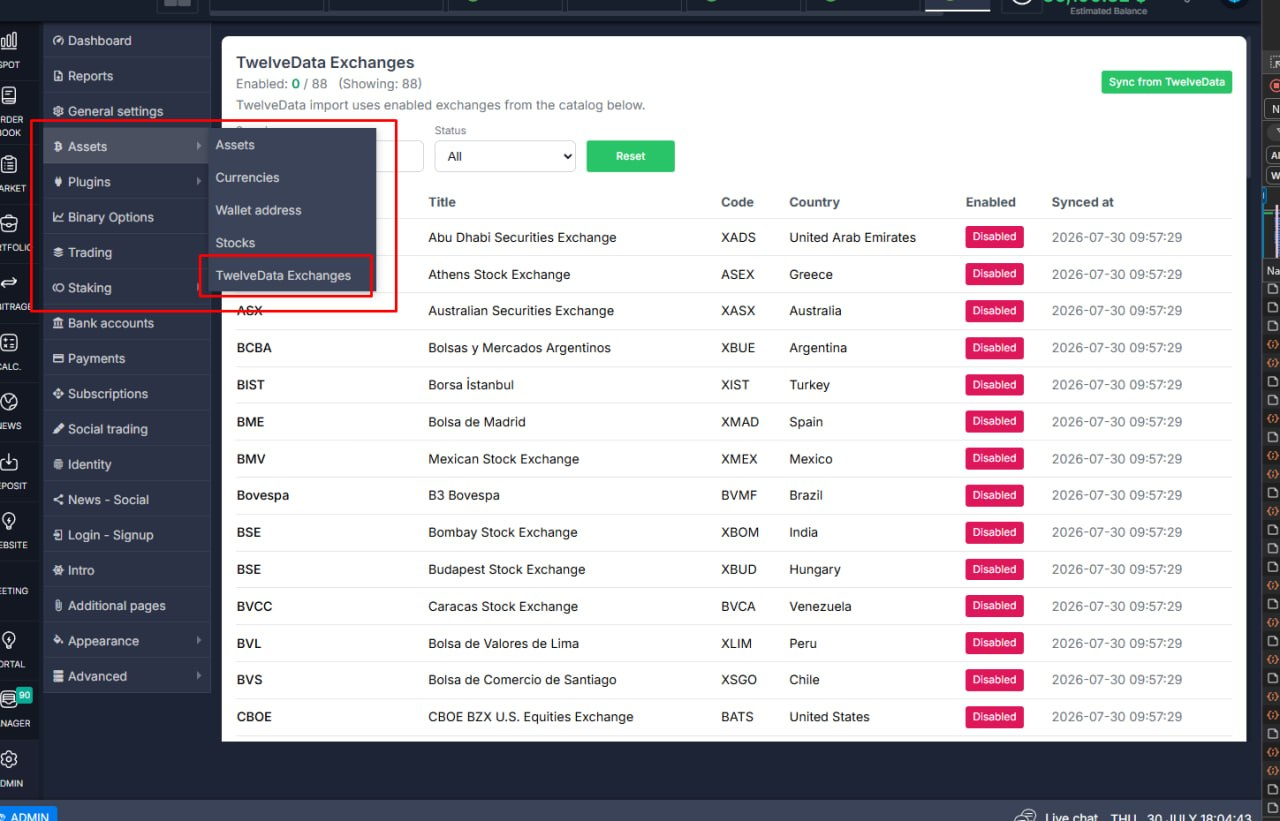Click the blue ADMIN badge at bottom

click(x=29, y=816)
